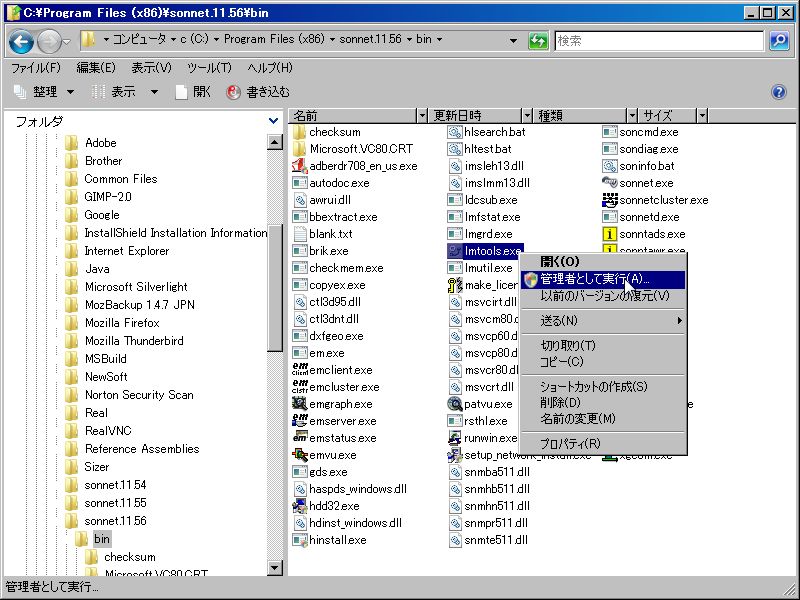Open the blue help question mark icon
Image resolution: width=800 pixels, height=600 pixels.
779,92
